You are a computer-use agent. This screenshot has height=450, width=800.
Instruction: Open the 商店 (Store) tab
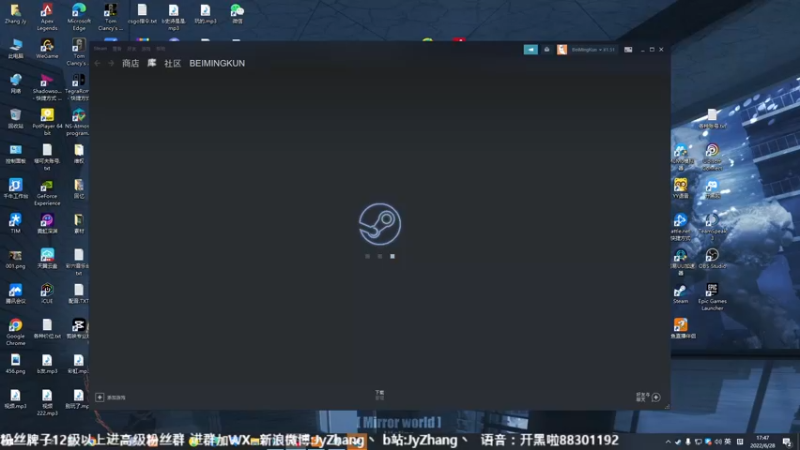coord(131,63)
